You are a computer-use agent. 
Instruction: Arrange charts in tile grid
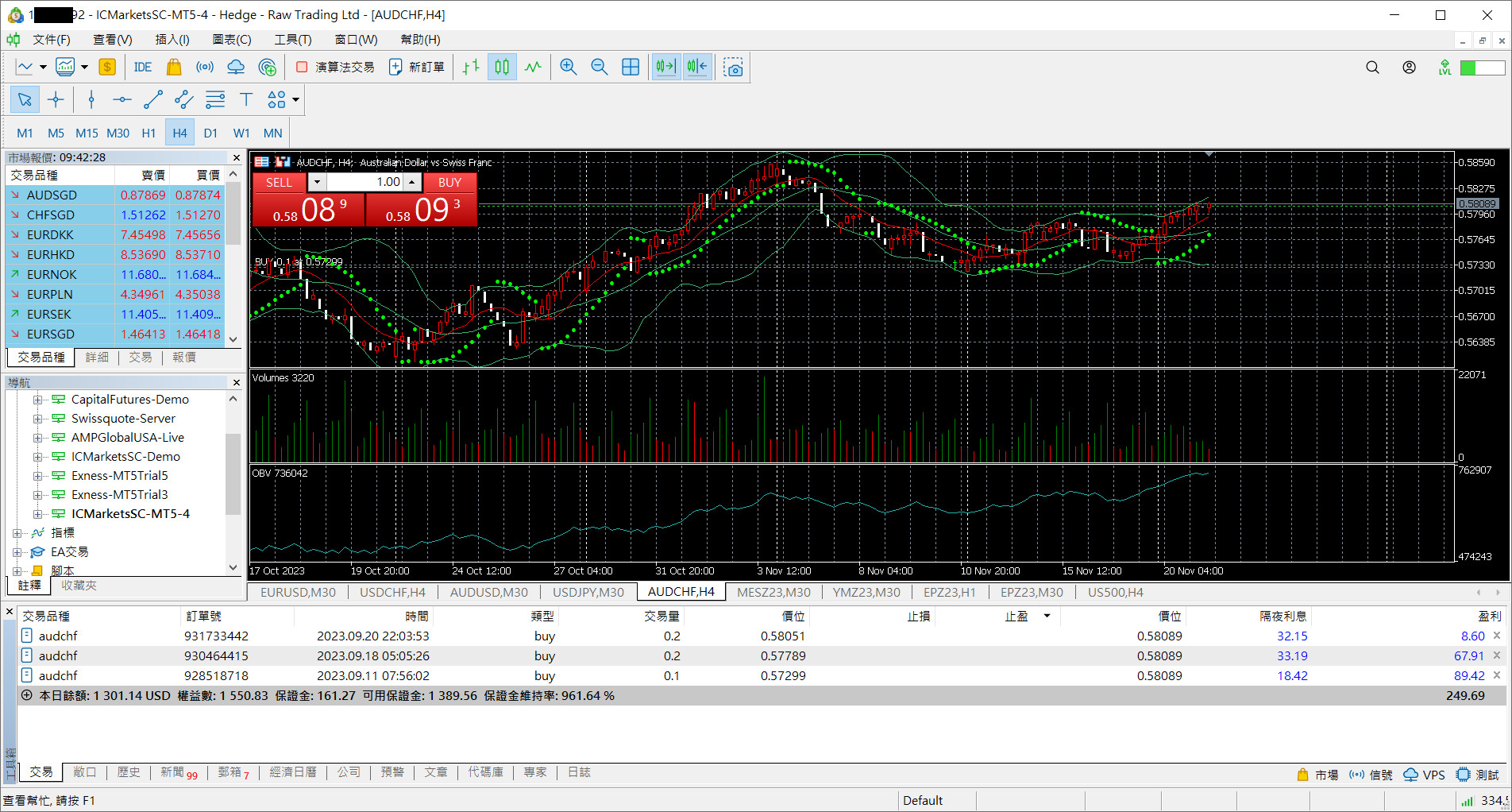tap(631, 68)
